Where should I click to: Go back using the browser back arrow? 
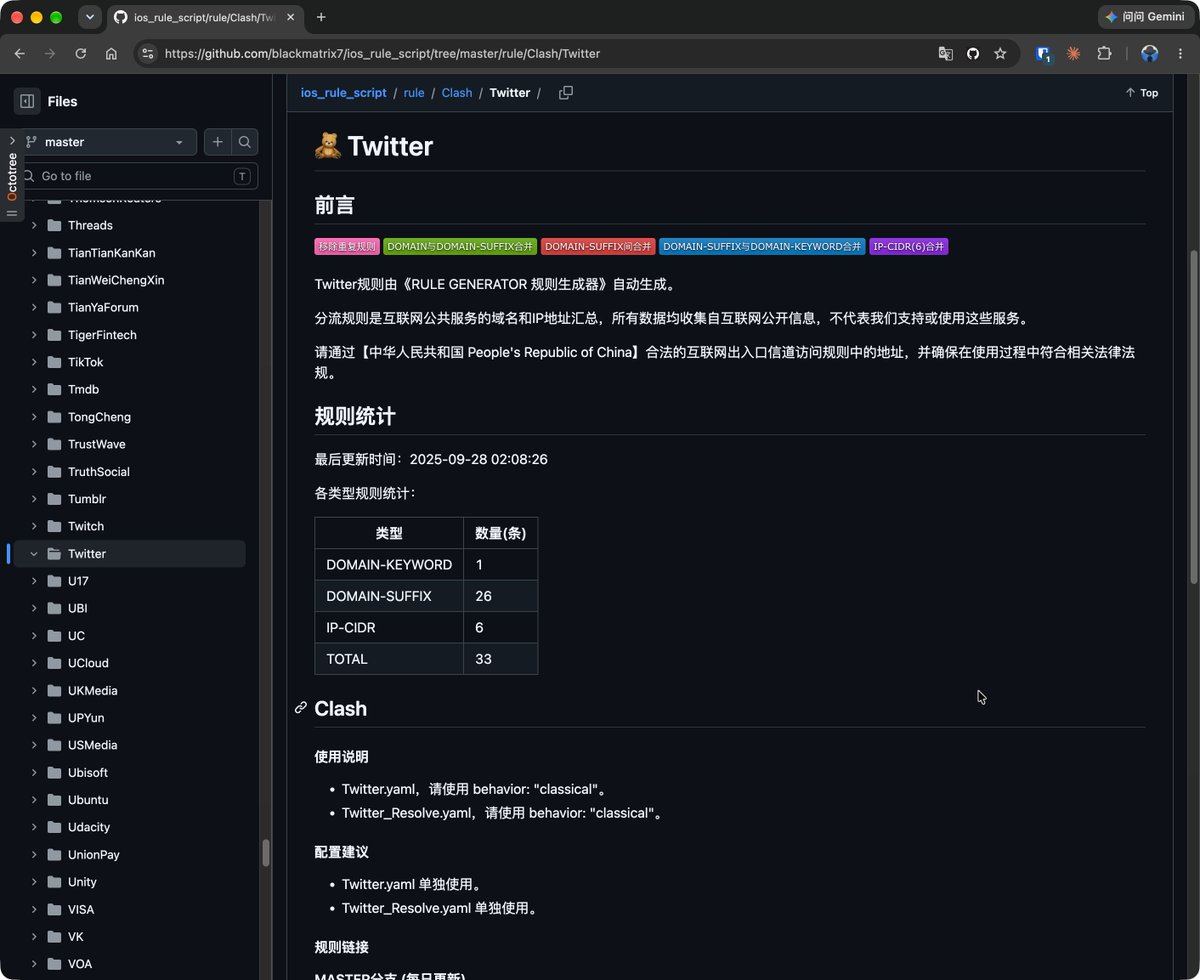pyautogui.click(x=19, y=54)
